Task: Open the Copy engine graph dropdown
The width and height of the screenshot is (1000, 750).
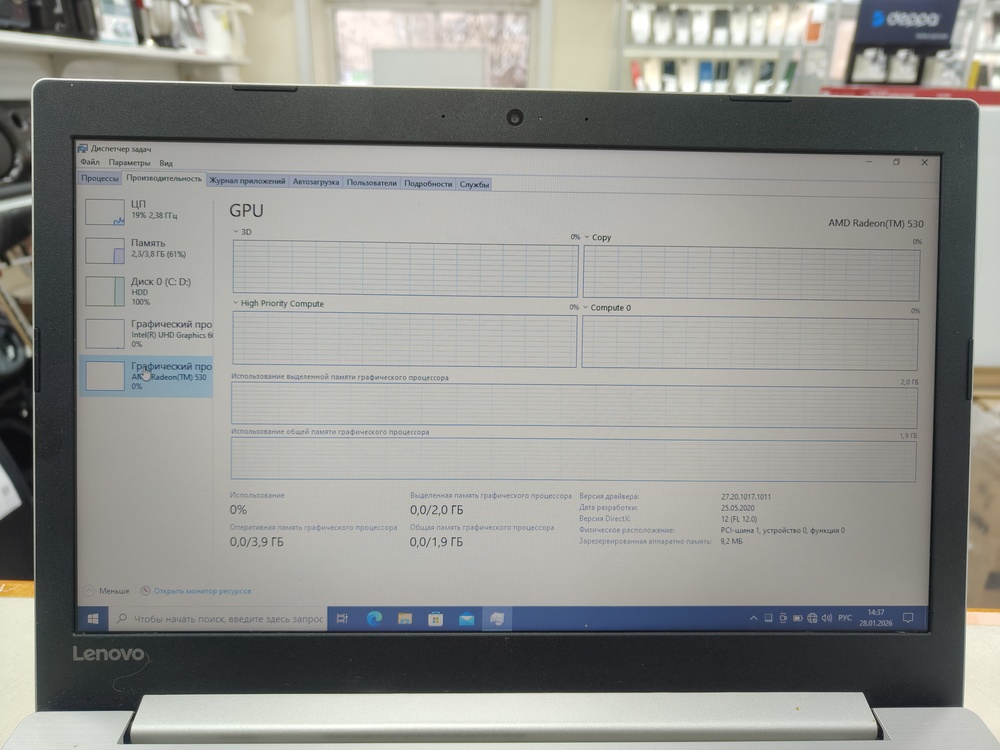Action: [x=587, y=238]
